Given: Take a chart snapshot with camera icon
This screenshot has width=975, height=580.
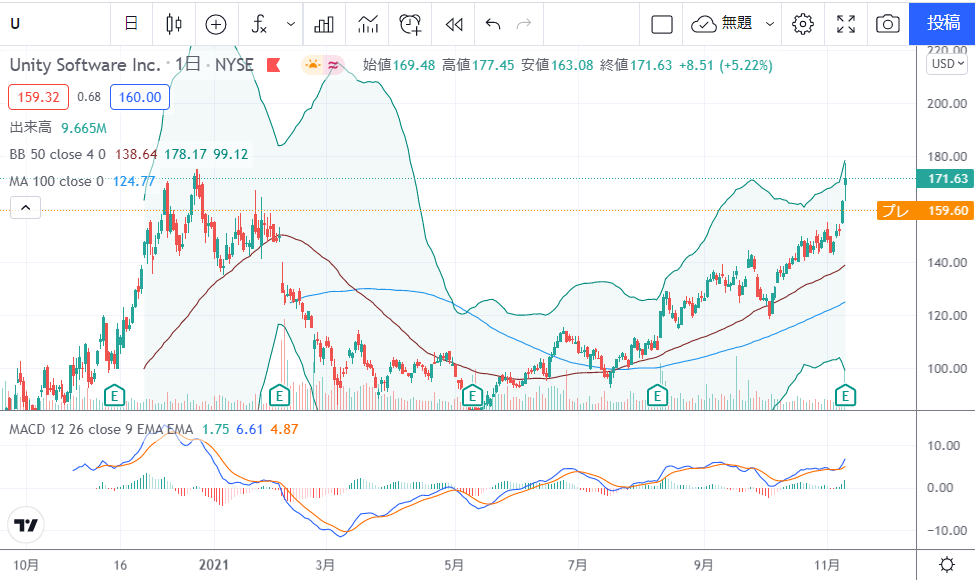Looking at the screenshot, I should pyautogui.click(x=887, y=24).
